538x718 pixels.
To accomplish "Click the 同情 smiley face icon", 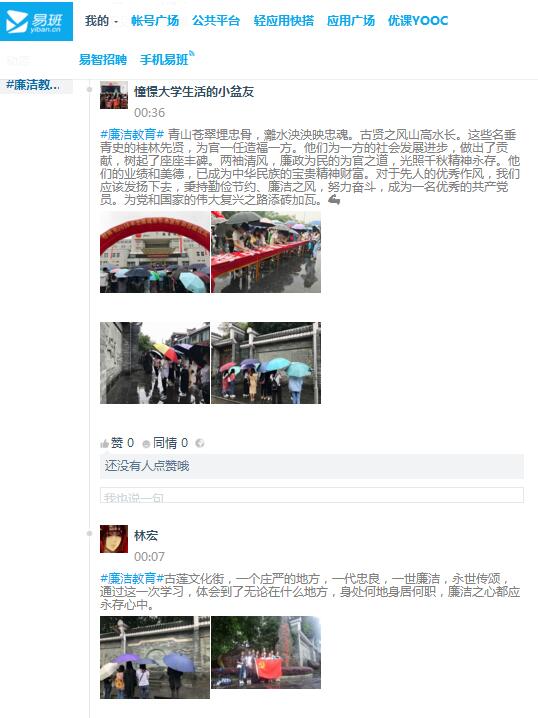I will click(x=146, y=444).
